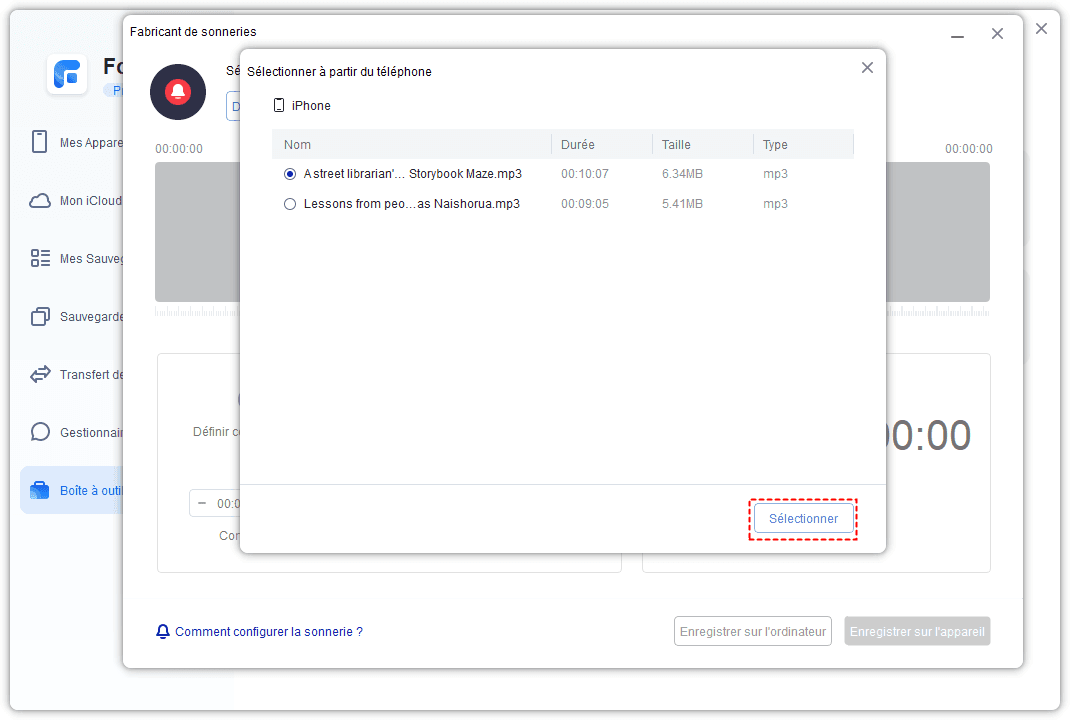Sort files by Durée column header
The image size is (1070, 720).
(578, 145)
